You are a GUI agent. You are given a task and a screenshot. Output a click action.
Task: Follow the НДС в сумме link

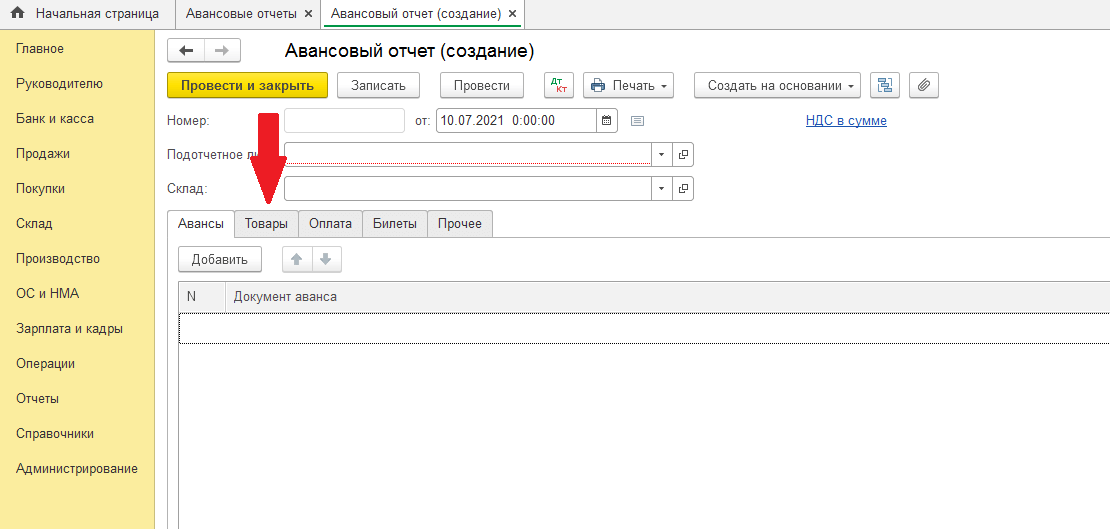846,121
